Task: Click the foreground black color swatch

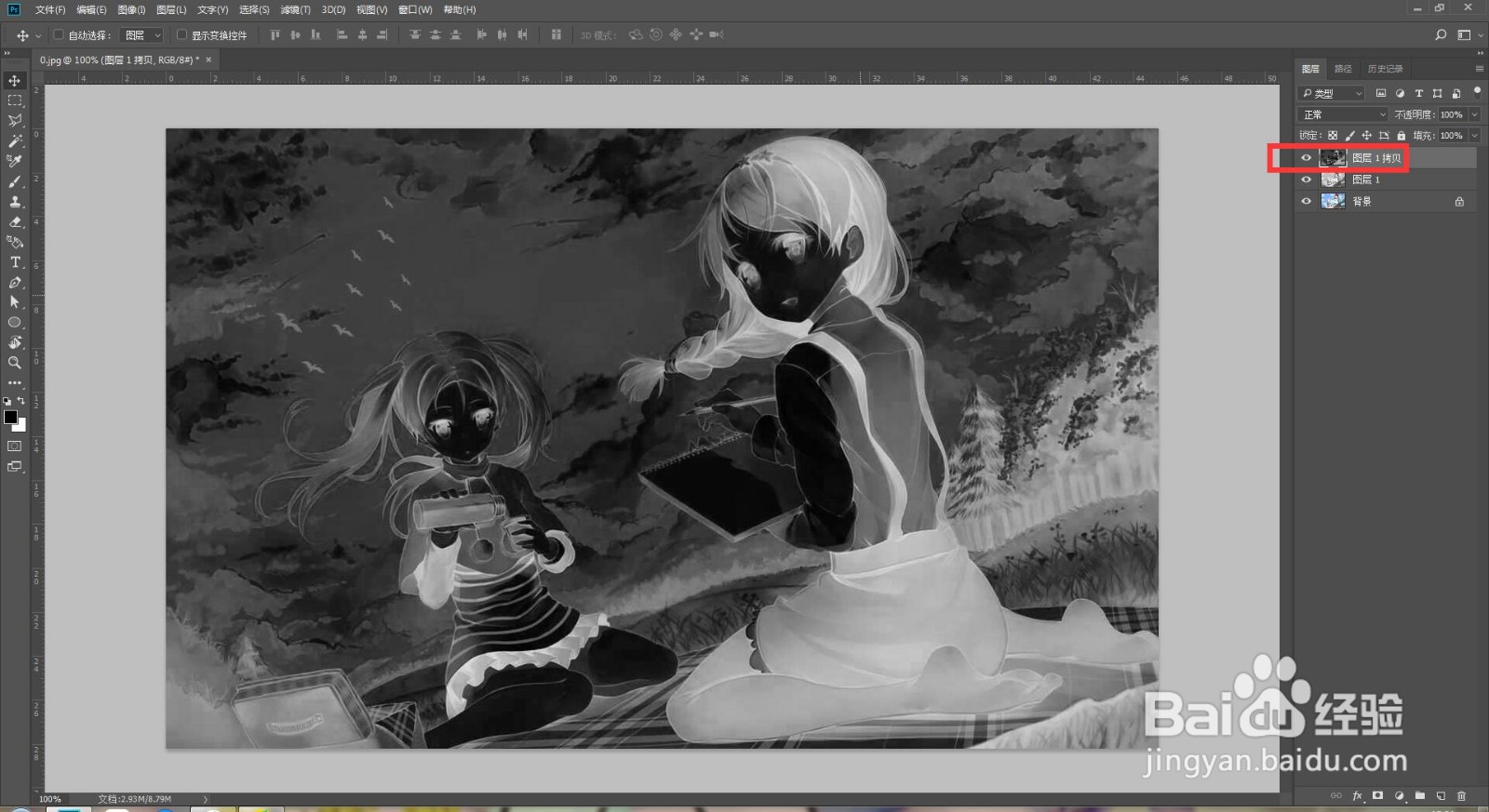Action: (x=10, y=417)
